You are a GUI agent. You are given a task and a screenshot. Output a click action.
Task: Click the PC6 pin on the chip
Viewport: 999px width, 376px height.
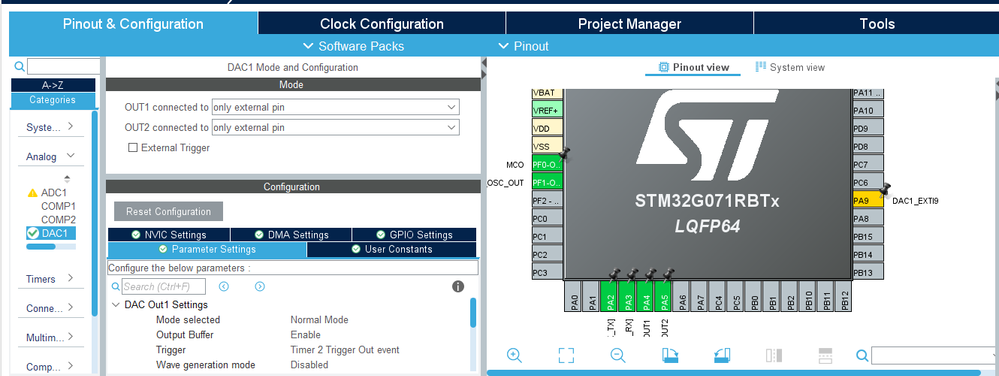pos(868,183)
